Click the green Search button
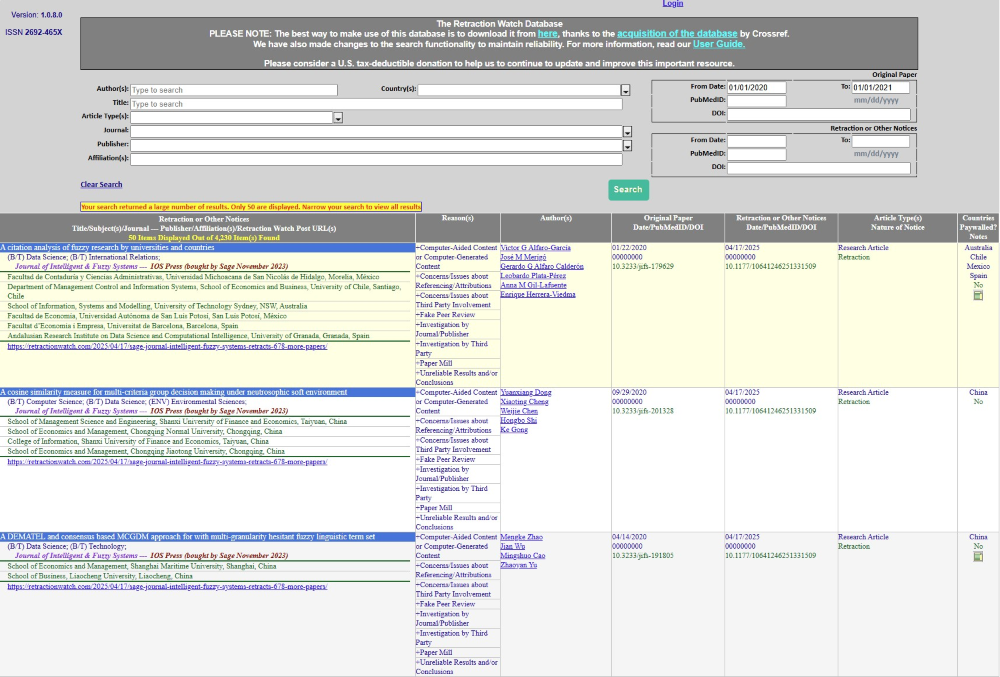The width and height of the screenshot is (1000, 677). (x=628, y=189)
